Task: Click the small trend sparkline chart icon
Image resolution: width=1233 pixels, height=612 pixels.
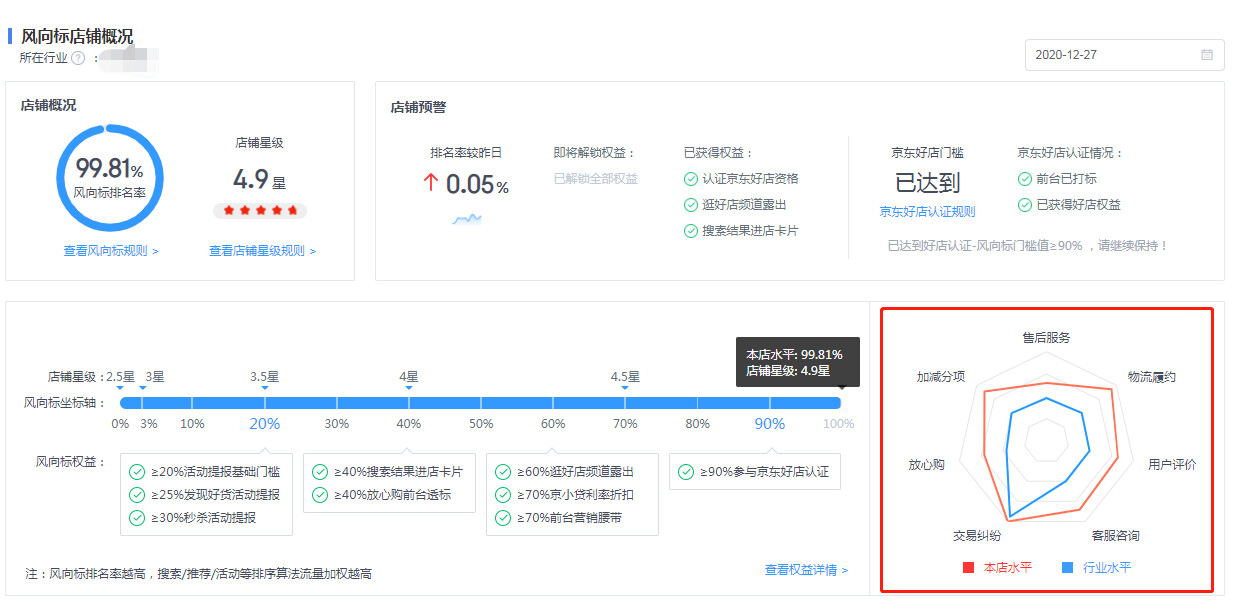Action: tap(466, 218)
